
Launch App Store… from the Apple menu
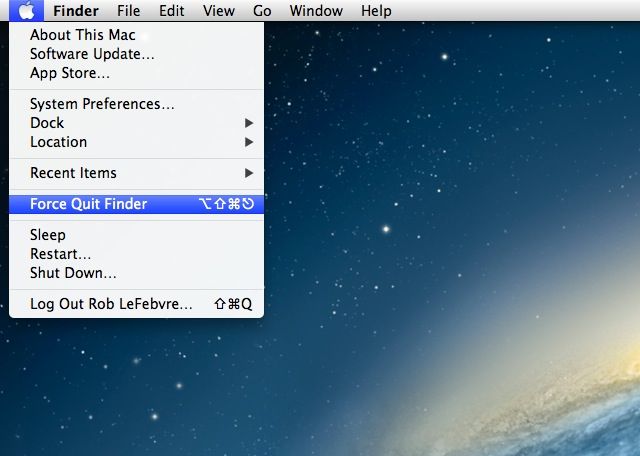pyautogui.click(x=70, y=73)
